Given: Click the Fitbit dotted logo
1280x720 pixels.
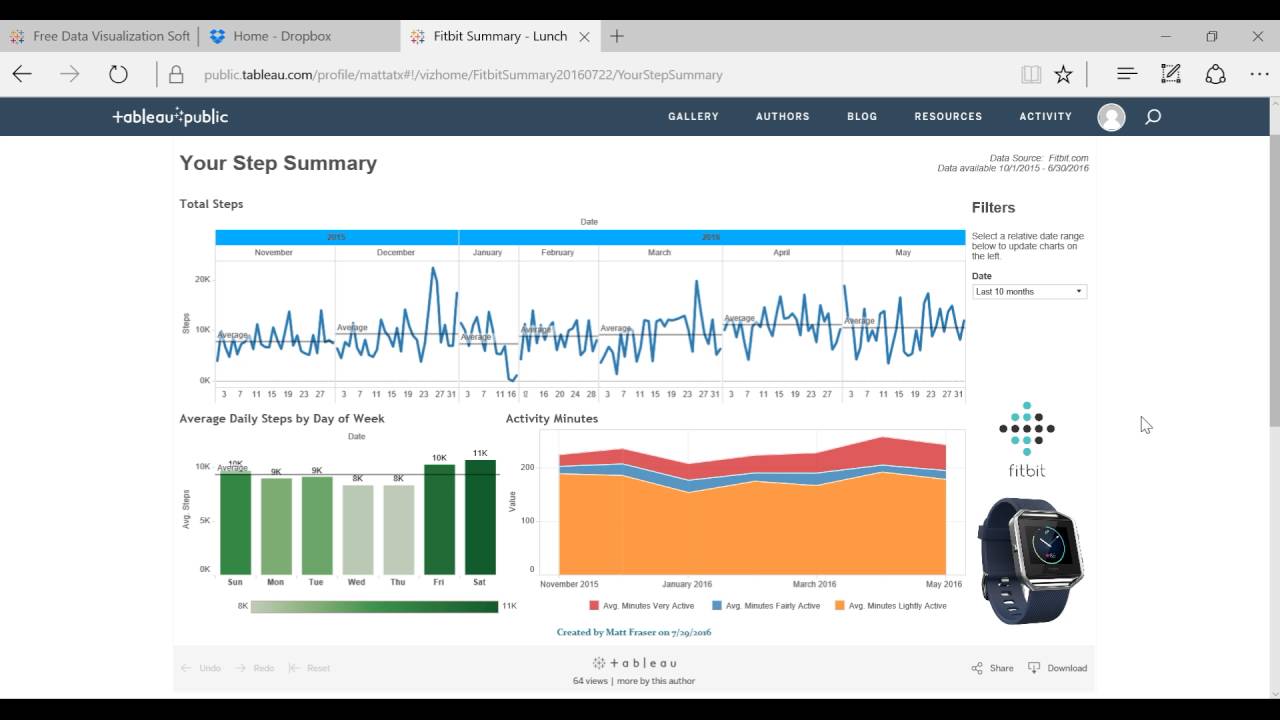Looking at the screenshot, I should tap(1027, 428).
